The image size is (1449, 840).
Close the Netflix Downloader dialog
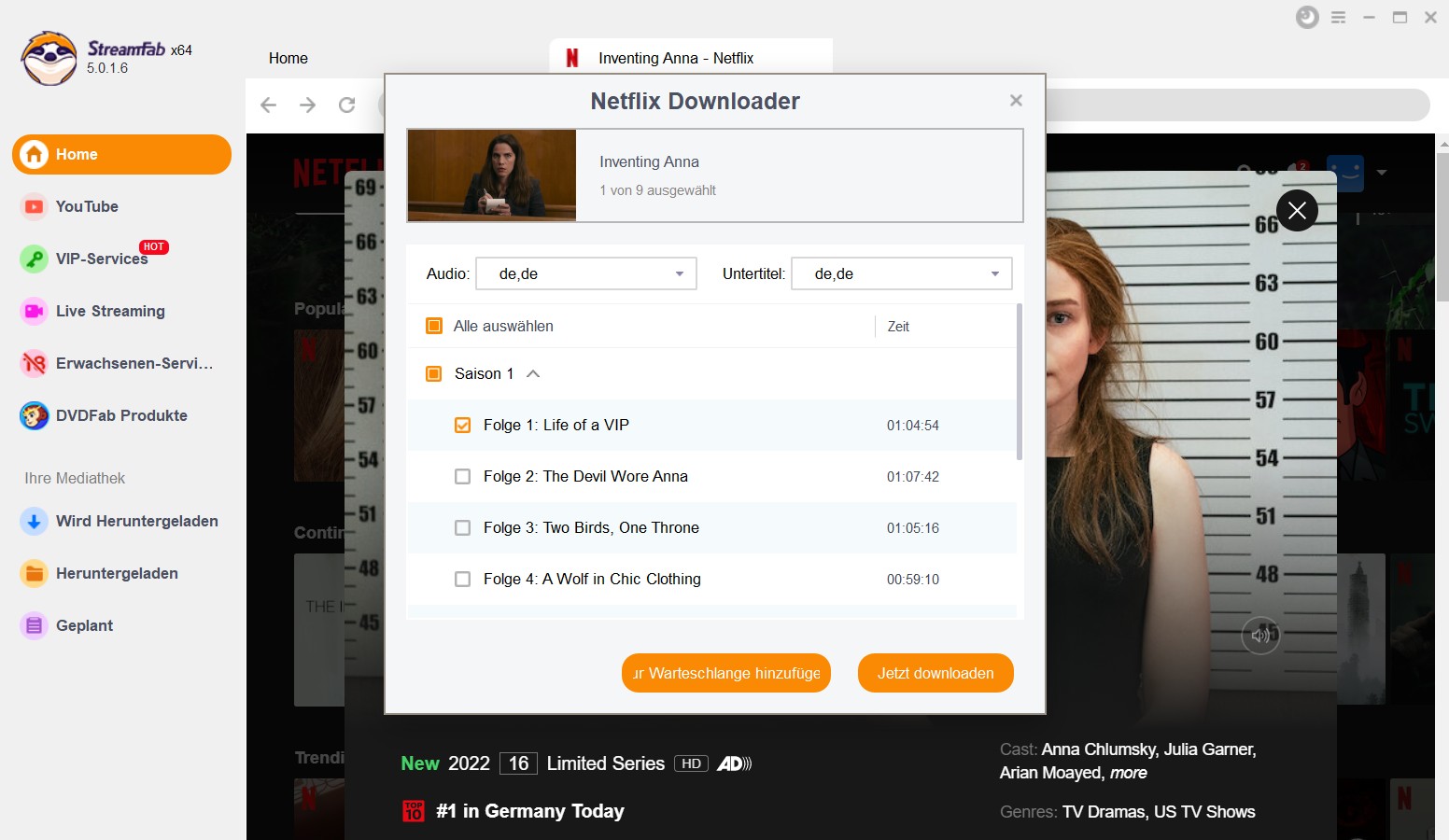click(1016, 100)
